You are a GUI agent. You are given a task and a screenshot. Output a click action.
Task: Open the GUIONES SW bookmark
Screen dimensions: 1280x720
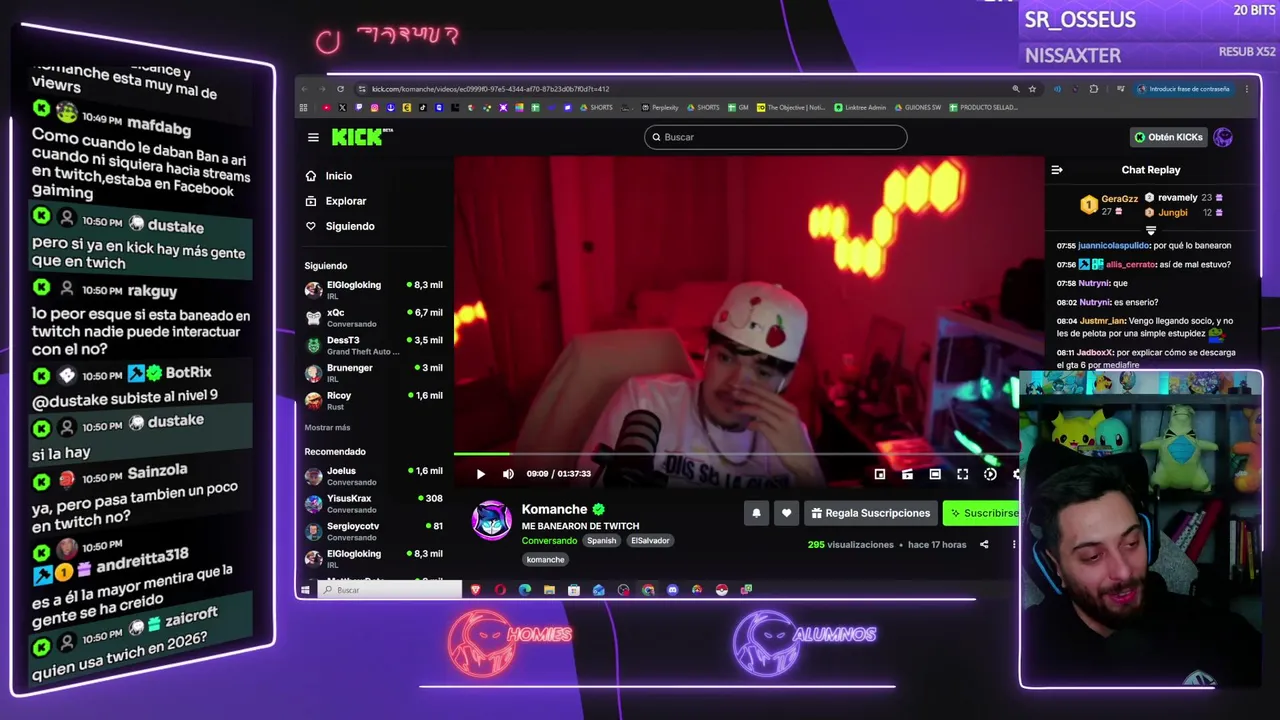[x=917, y=108]
